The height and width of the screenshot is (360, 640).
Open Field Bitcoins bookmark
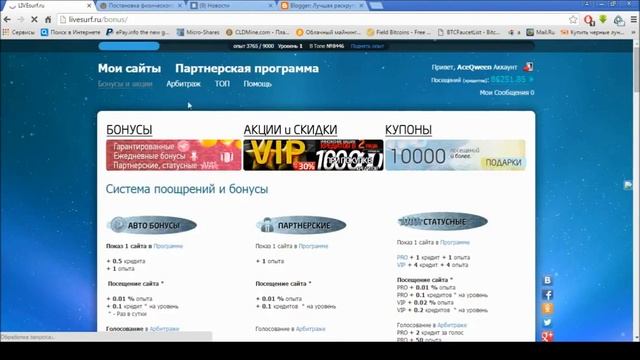click(x=399, y=32)
